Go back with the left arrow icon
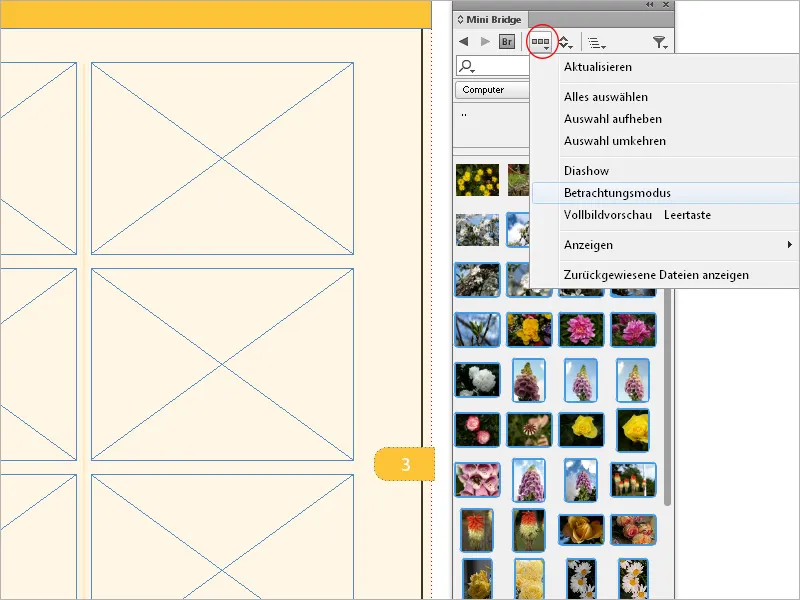This screenshot has width=800, height=600. pos(463,41)
